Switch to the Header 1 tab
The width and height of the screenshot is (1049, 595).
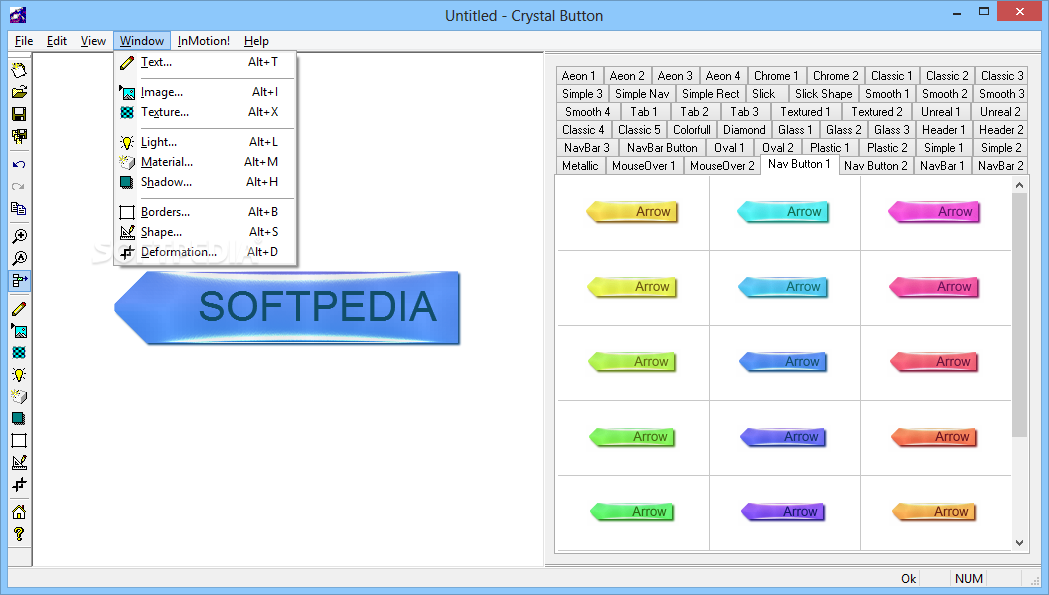click(x=943, y=130)
